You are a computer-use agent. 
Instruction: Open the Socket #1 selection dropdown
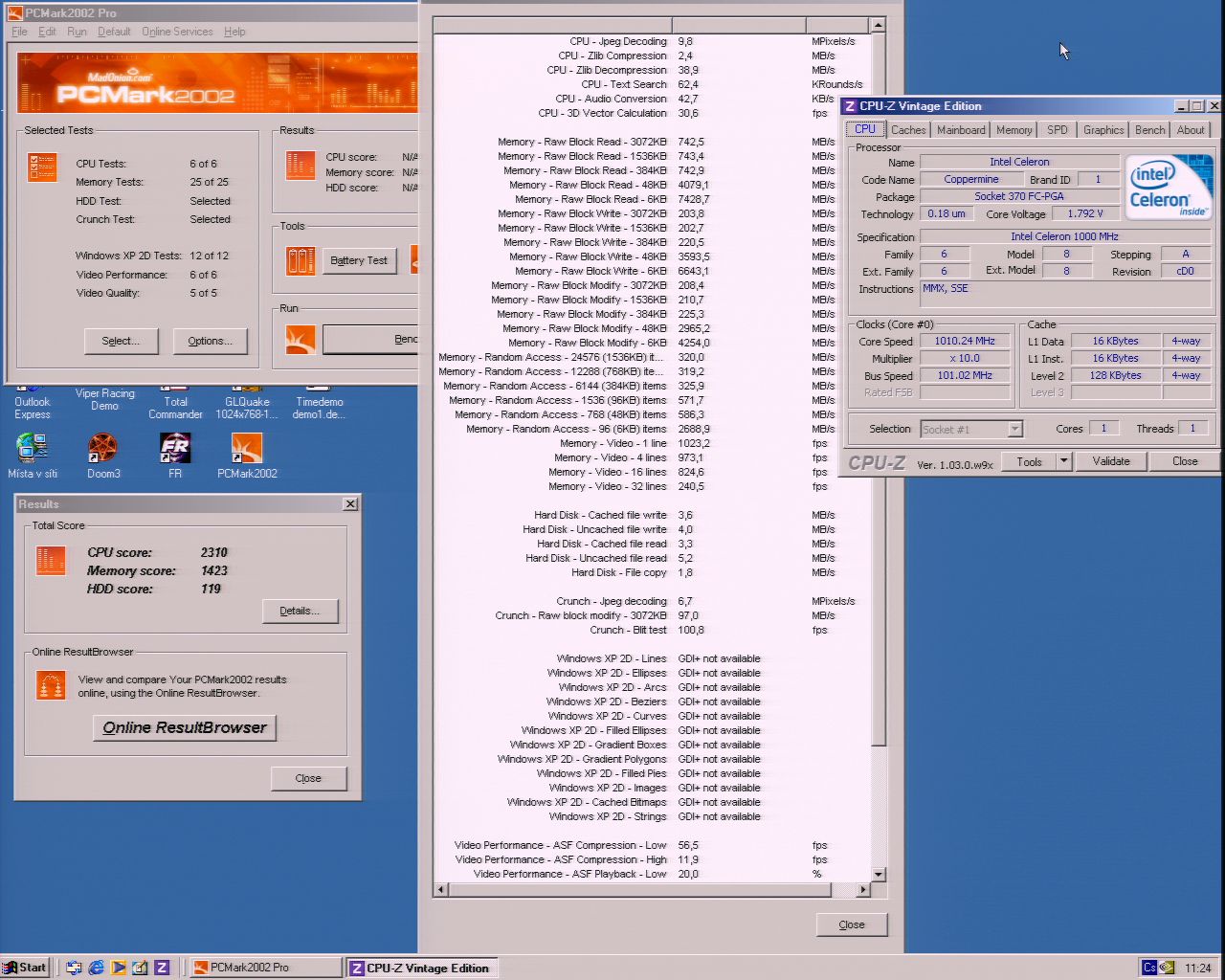point(1014,430)
